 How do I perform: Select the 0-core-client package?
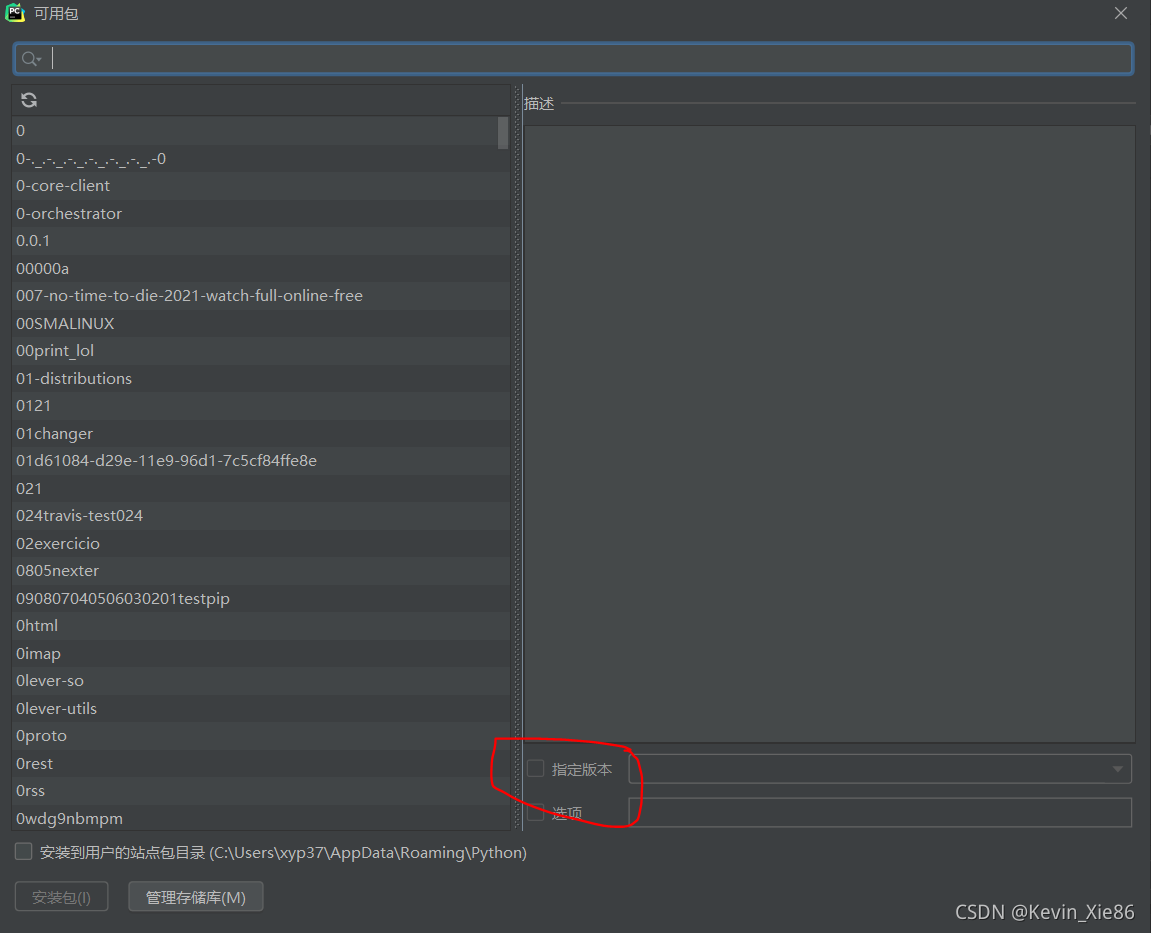(x=62, y=185)
